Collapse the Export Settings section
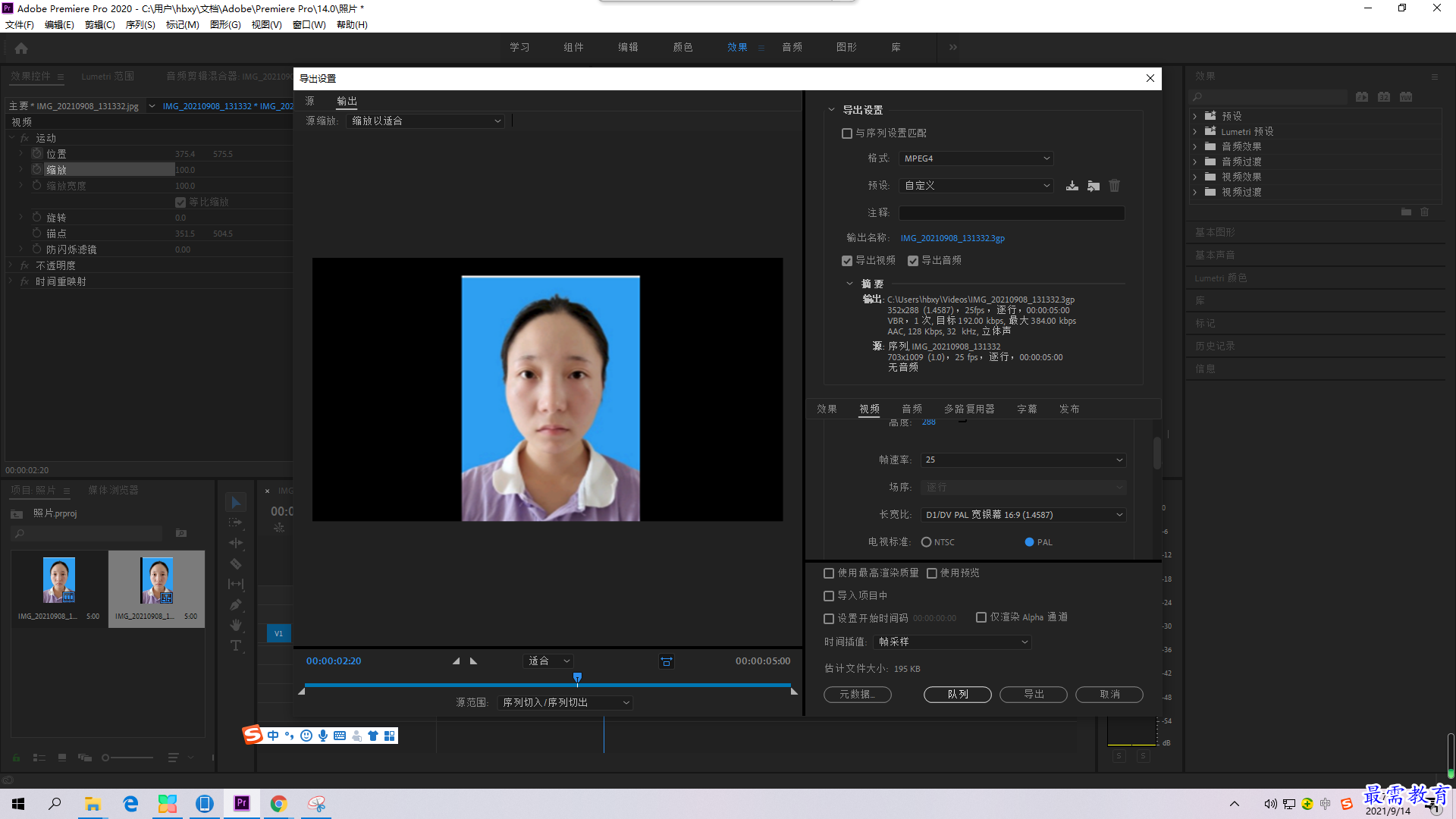The width and height of the screenshot is (1456, 819). (x=831, y=110)
